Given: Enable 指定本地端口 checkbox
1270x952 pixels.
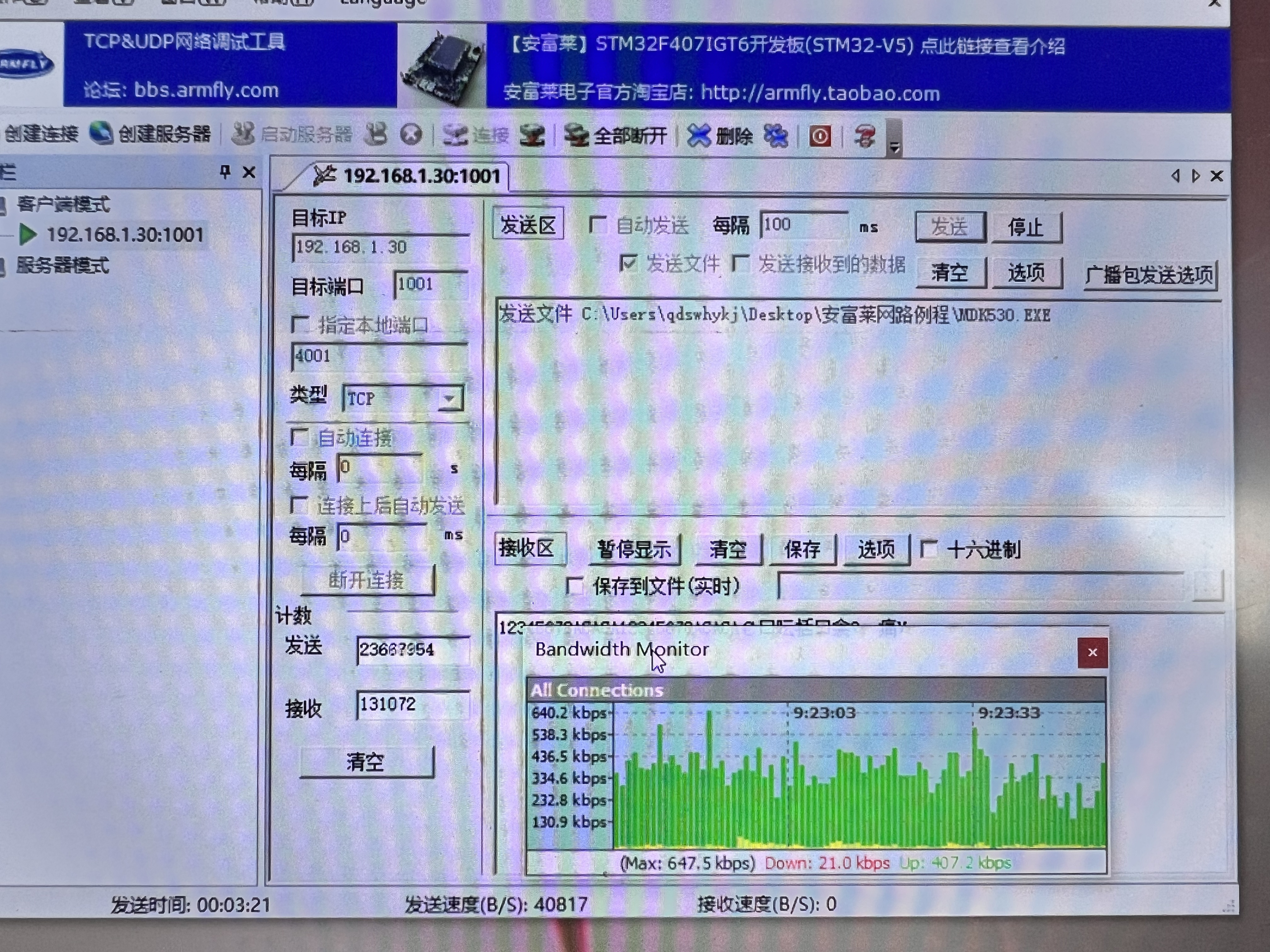Looking at the screenshot, I should pos(300,324).
